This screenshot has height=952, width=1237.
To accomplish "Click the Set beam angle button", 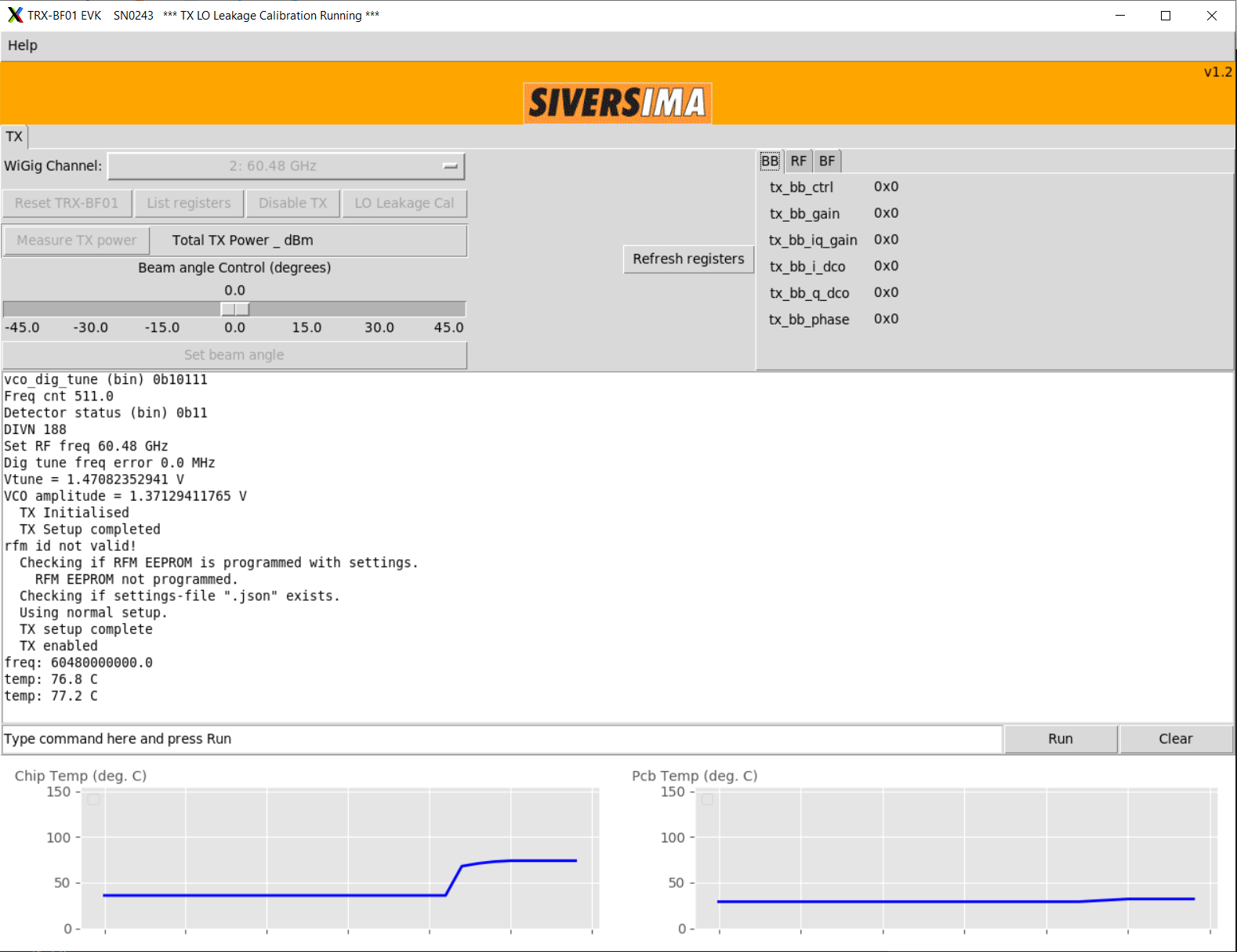I will (x=234, y=355).
